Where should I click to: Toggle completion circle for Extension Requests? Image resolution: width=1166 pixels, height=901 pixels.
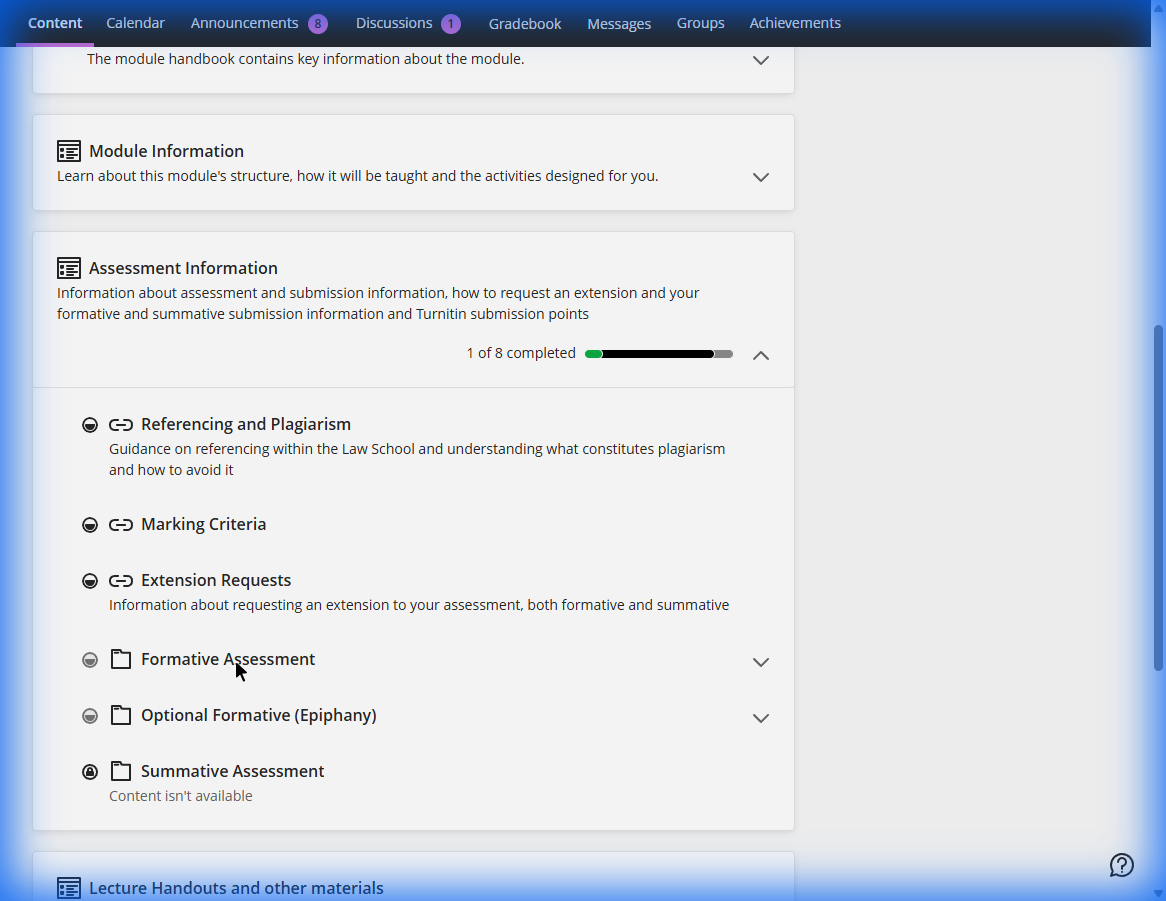coord(90,580)
